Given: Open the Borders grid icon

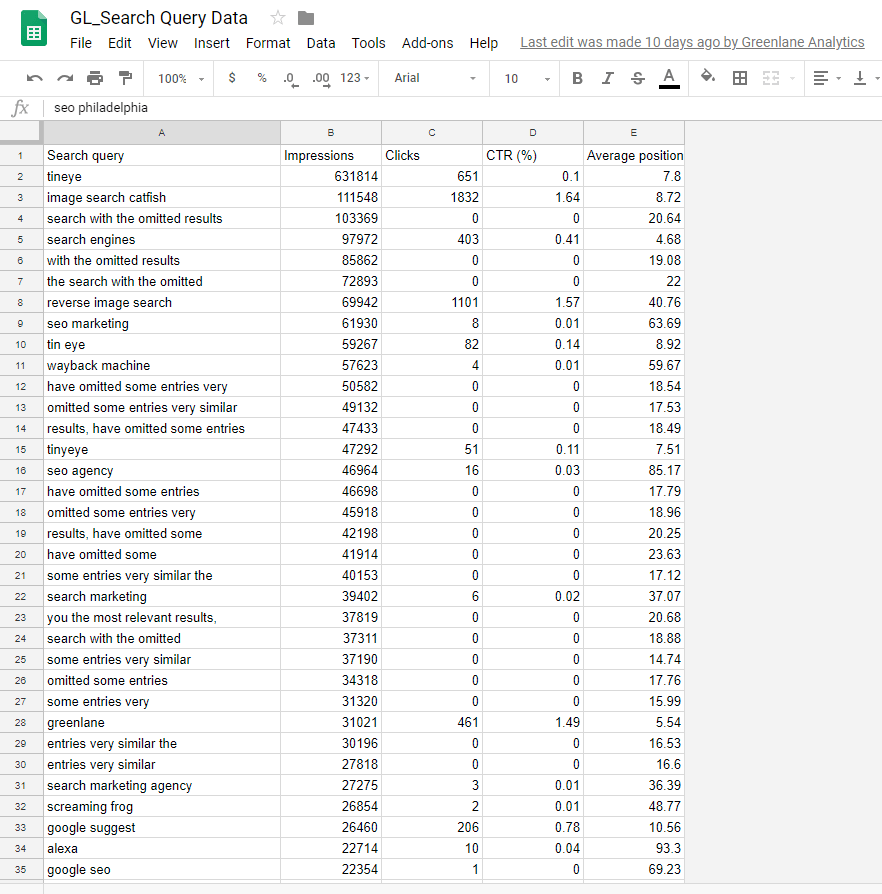Looking at the screenshot, I should tap(740, 78).
